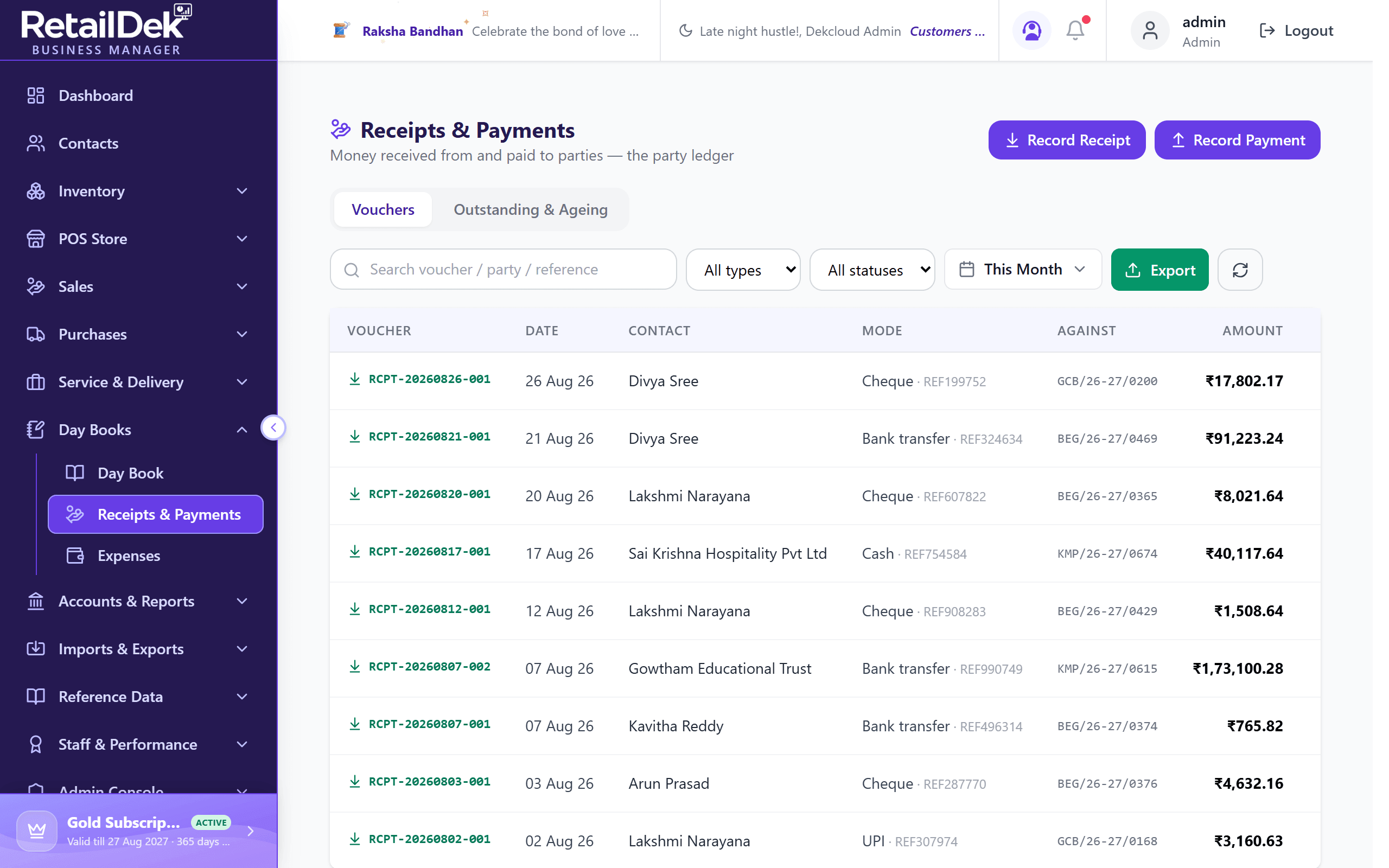1389x868 pixels.
Task: Open Receipts & Payments in sidebar
Action: pyautogui.click(x=156, y=514)
